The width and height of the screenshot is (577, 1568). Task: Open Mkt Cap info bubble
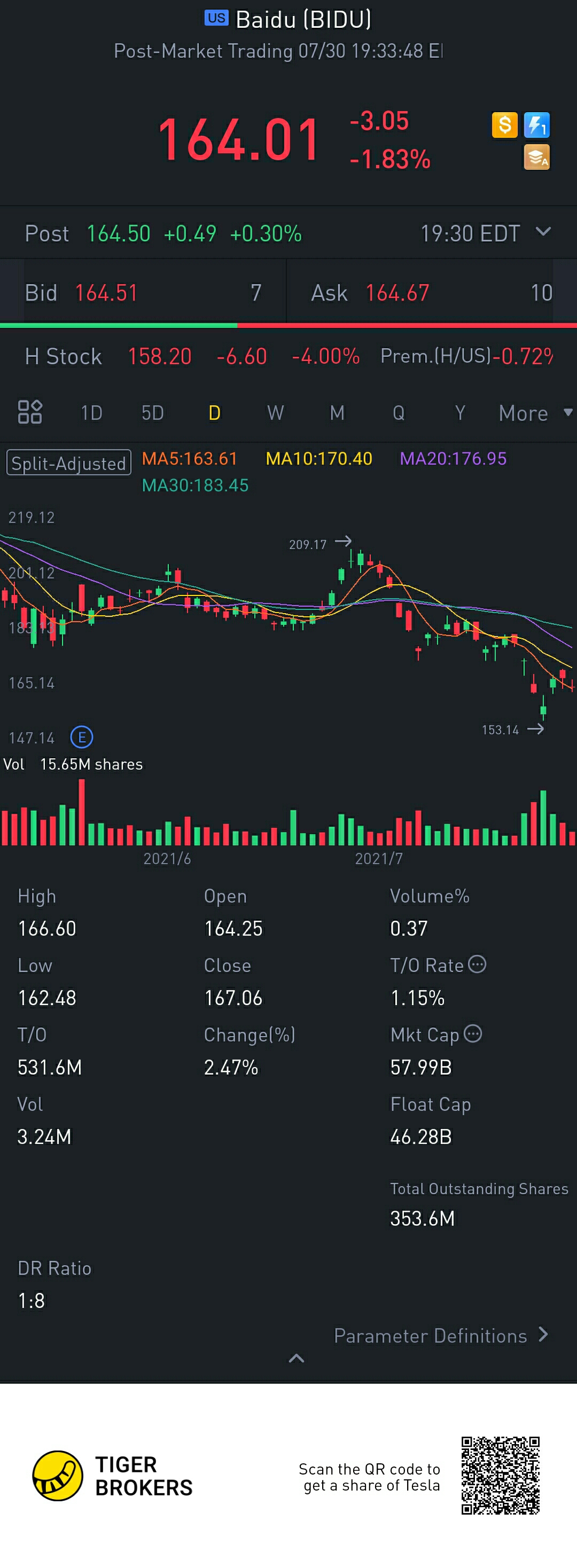[473, 1033]
